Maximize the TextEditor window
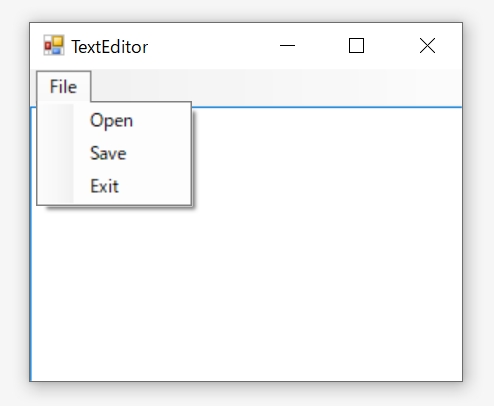Screen dimensions: 494x406 tap(356, 46)
